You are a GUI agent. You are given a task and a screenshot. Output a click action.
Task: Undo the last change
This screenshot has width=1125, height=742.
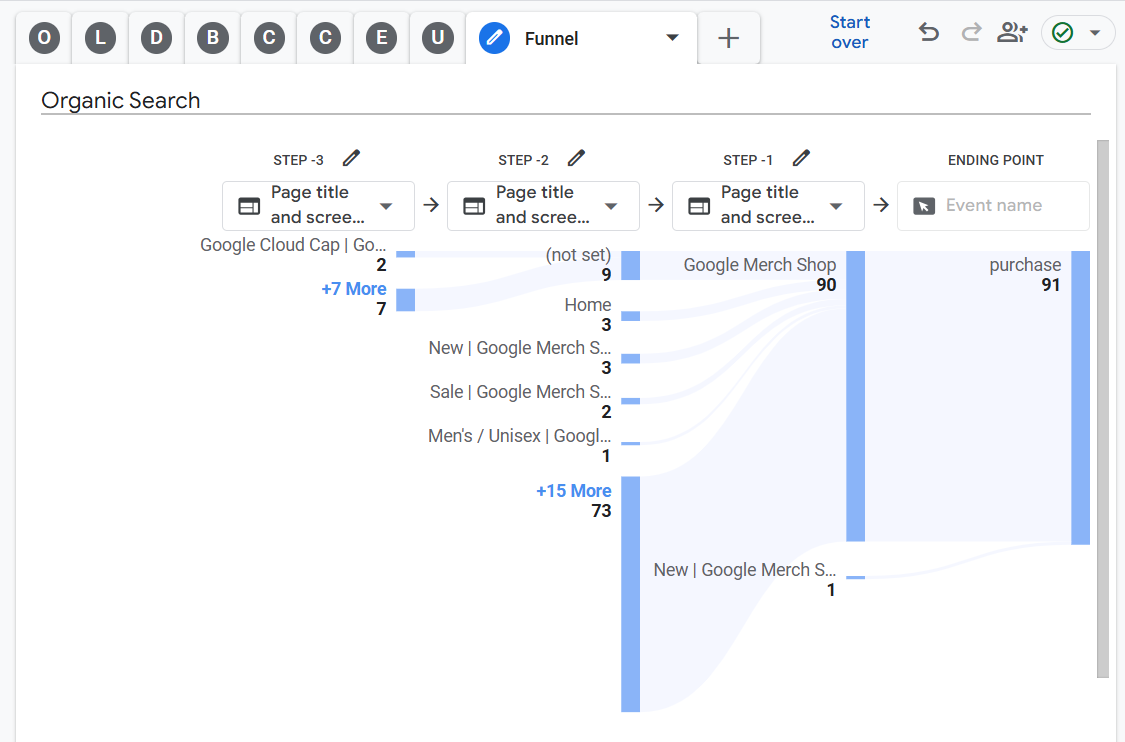[x=928, y=33]
